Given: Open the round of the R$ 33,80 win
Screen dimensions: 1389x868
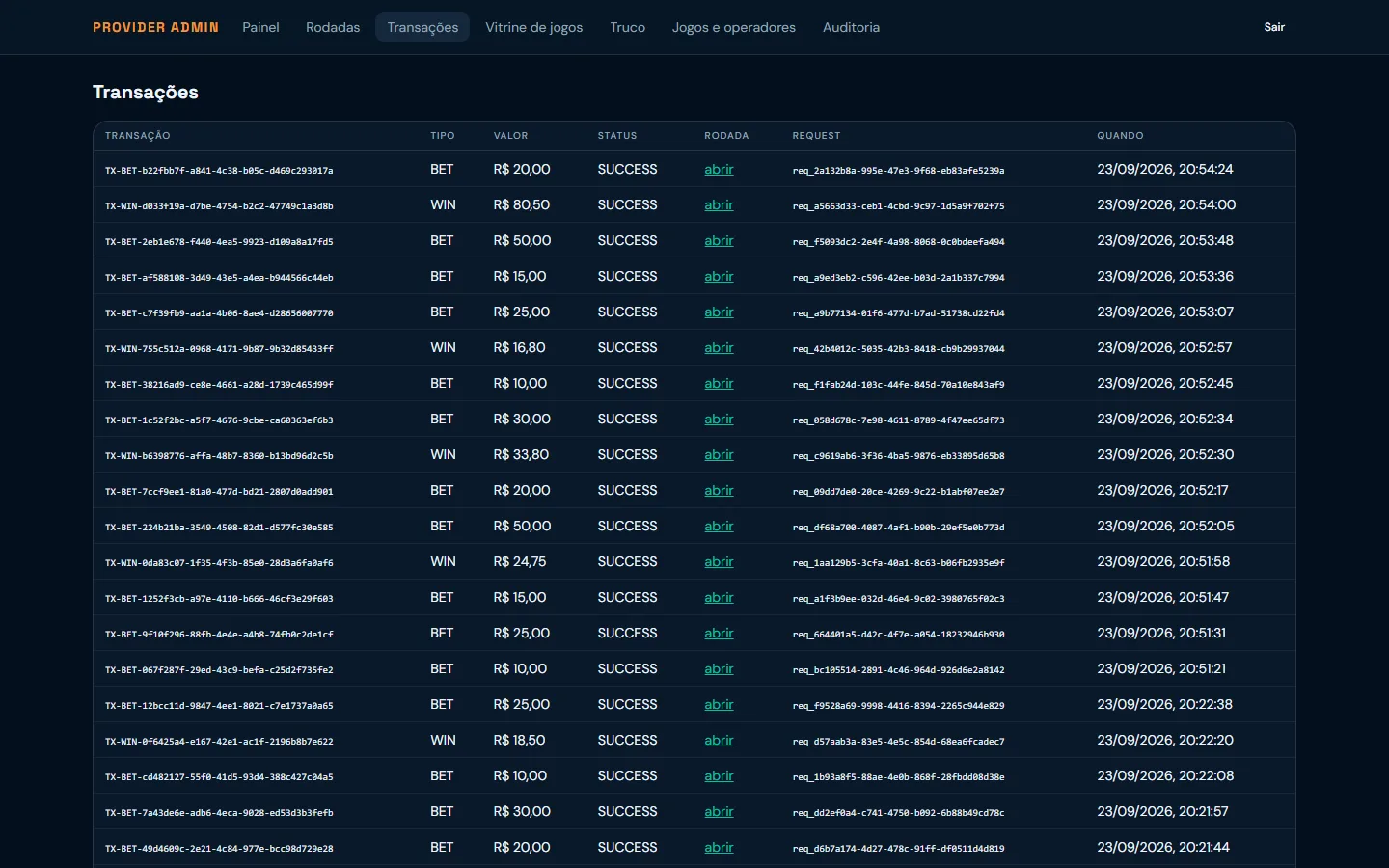Looking at the screenshot, I should [719, 454].
